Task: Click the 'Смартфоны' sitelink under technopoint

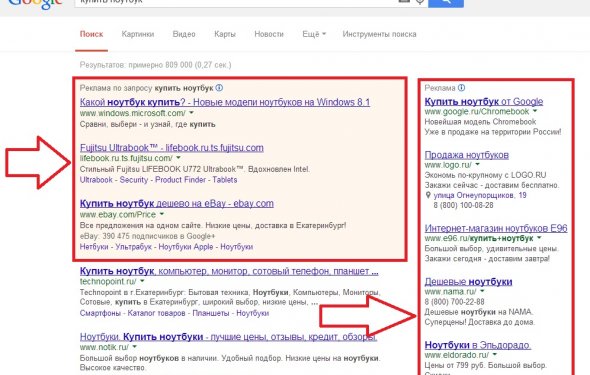Action: [100, 313]
